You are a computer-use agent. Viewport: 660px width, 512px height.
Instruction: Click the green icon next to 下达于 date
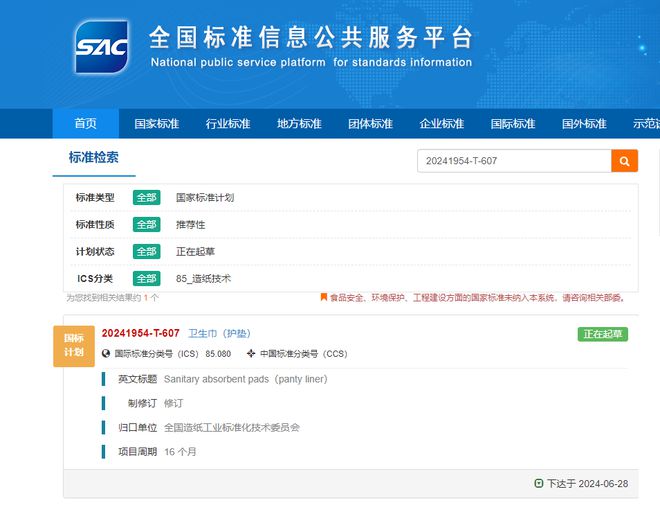click(538, 483)
